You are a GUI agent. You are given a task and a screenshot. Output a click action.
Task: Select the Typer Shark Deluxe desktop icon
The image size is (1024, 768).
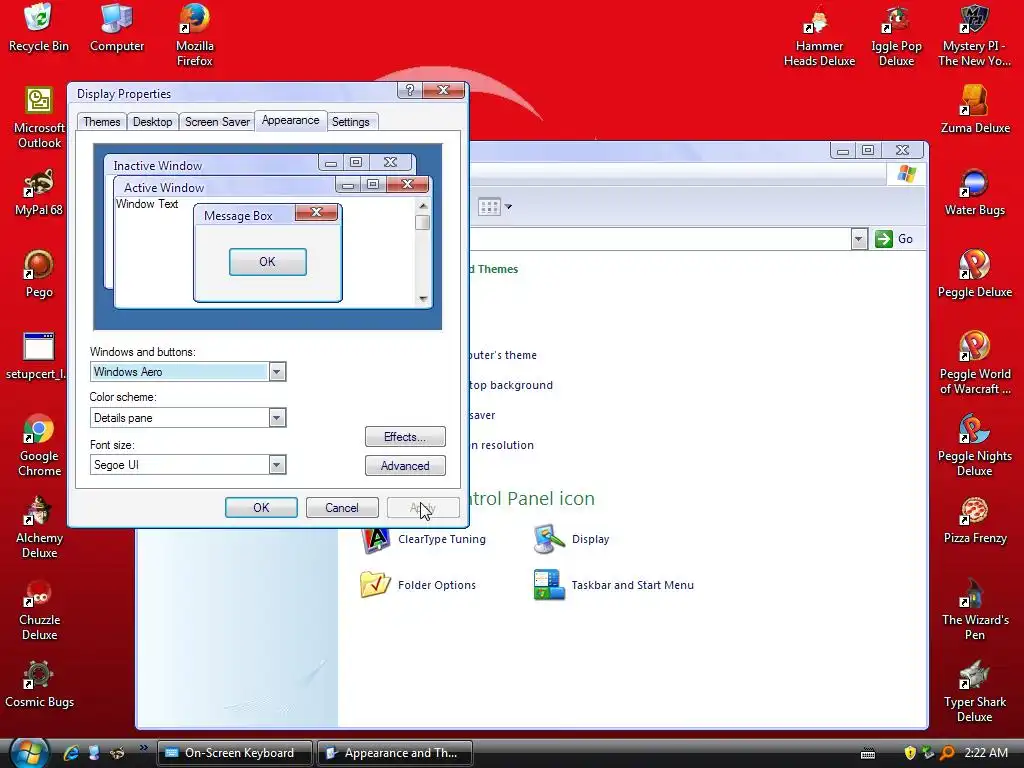coord(974,692)
